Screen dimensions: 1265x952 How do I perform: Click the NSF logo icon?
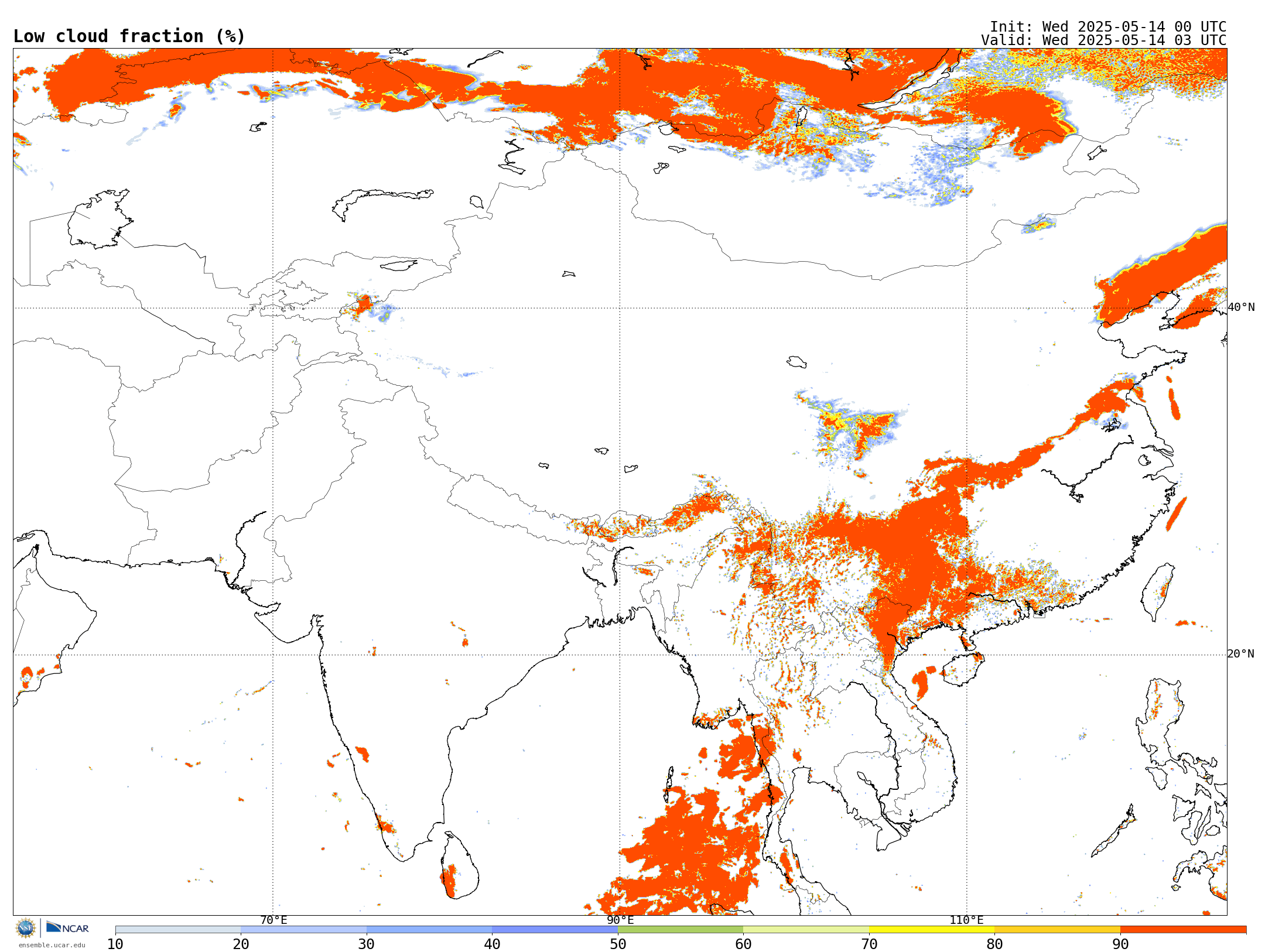coord(26,928)
